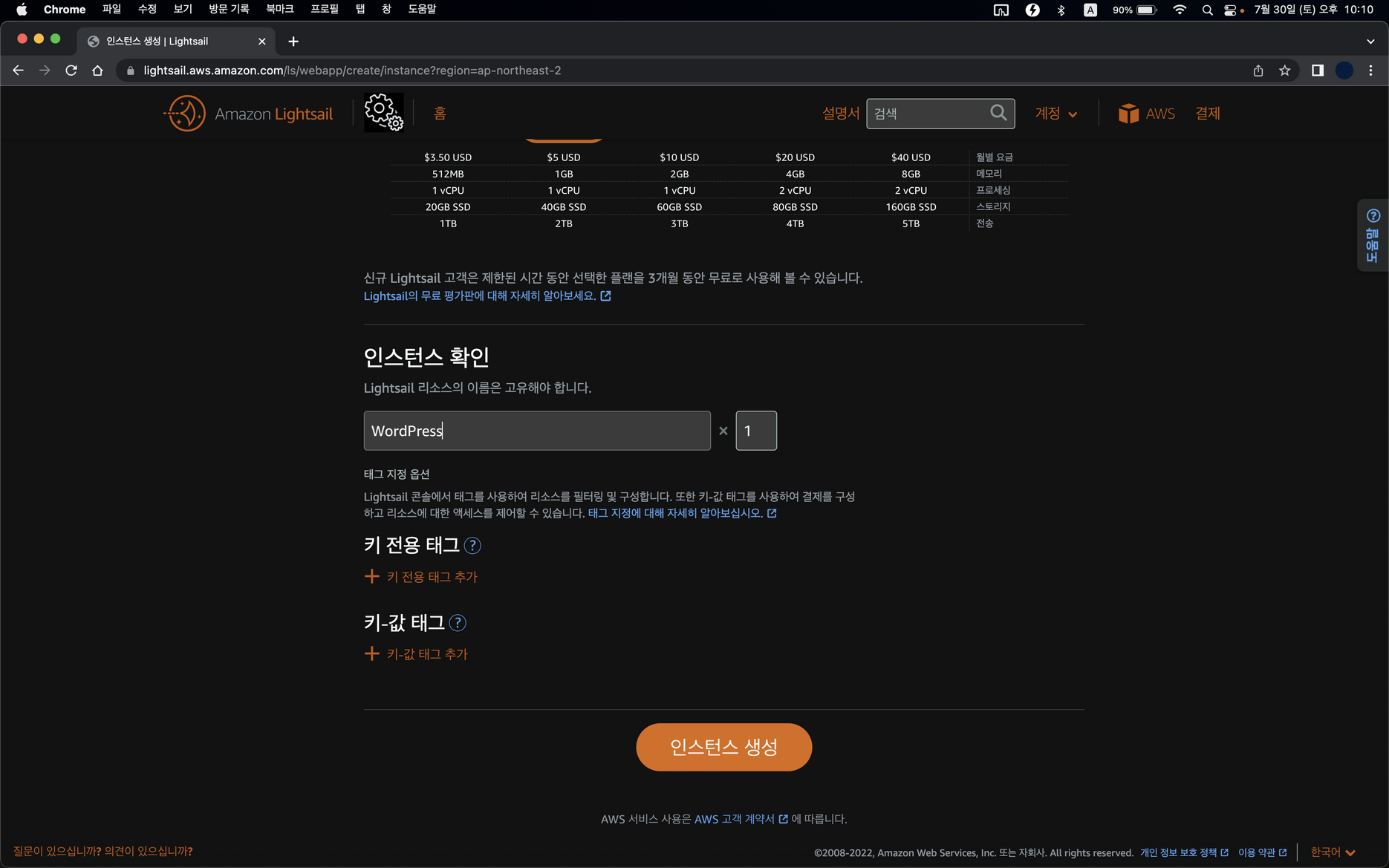Open the 설명서 link
The image size is (1389, 868).
(x=841, y=114)
